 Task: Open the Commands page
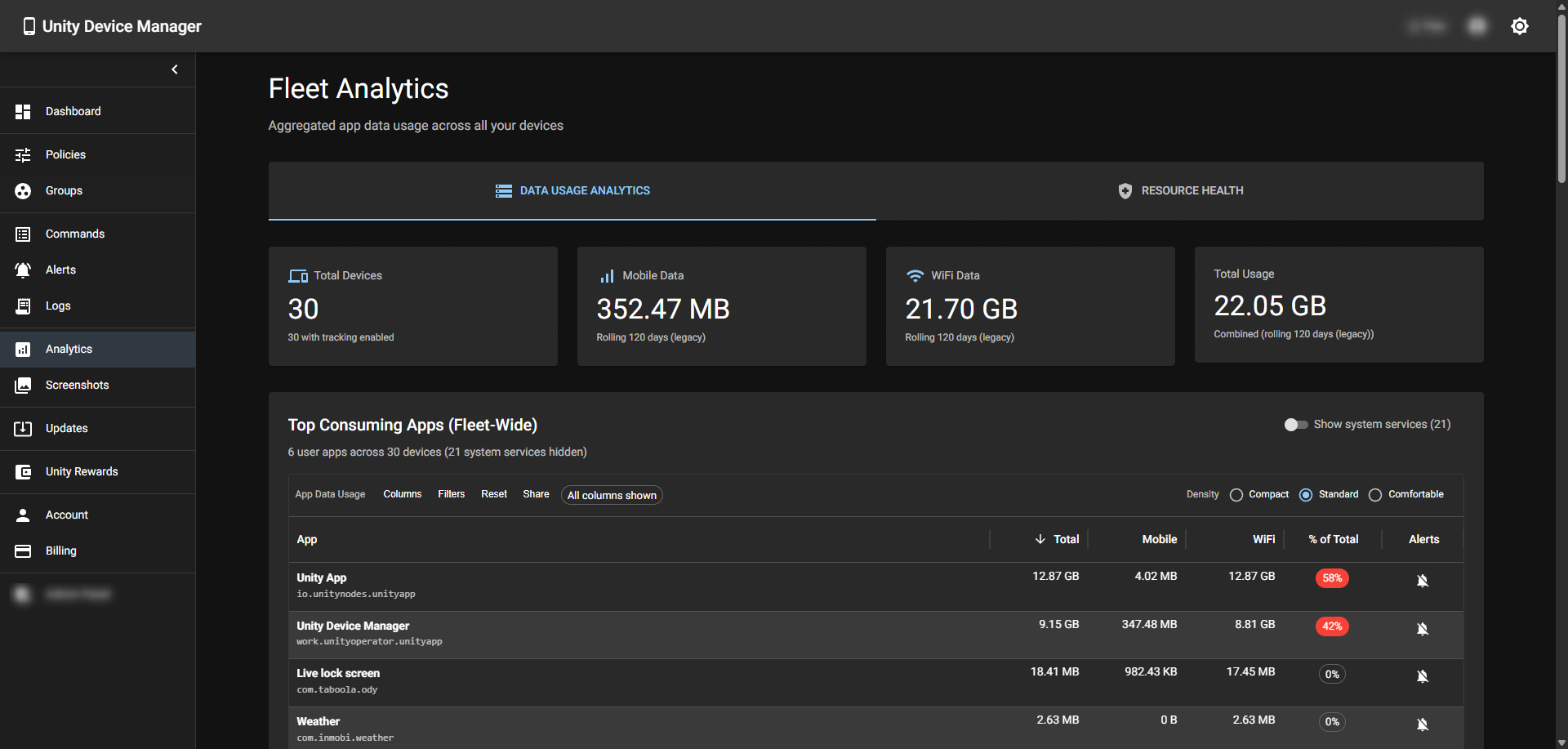coord(97,234)
